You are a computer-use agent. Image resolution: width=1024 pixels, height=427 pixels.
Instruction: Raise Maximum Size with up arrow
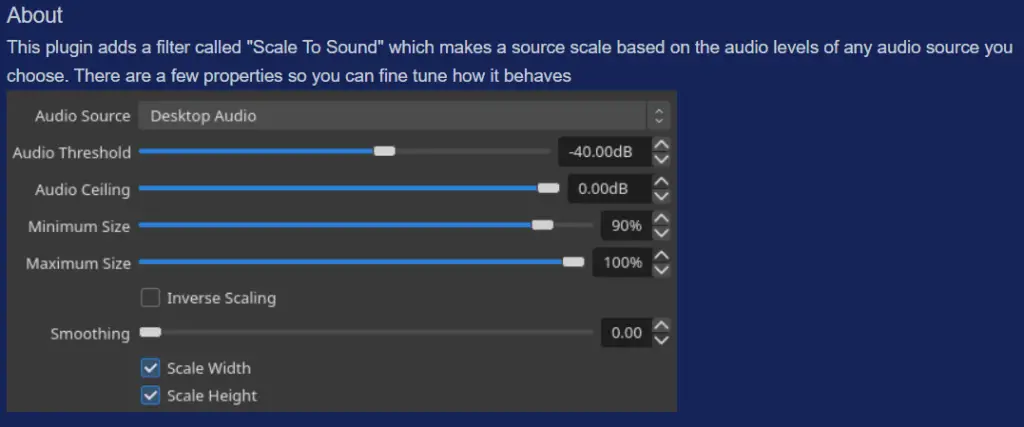(662, 255)
